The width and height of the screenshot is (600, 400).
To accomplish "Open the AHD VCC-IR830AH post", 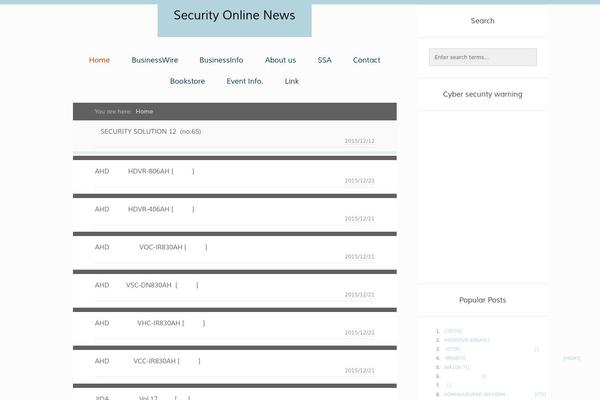I will tap(148, 361).
